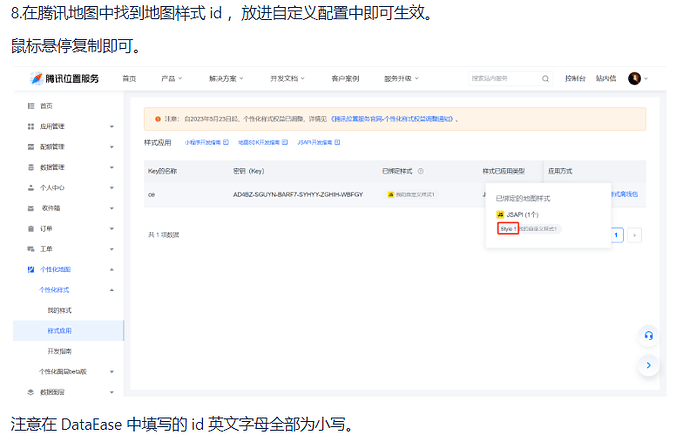
Task: Open the avatar account dropdown arrow
Action: pos(646,79)
